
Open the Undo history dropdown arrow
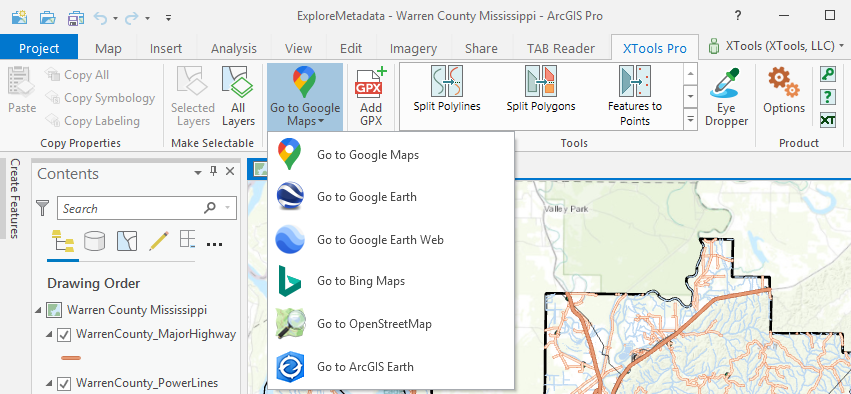coord(116,18)
